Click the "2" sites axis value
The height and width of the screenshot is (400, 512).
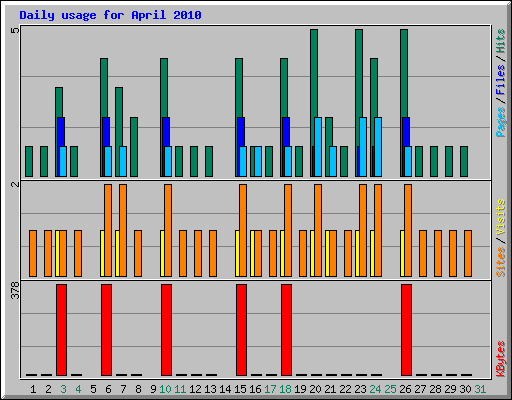(15, 184)
